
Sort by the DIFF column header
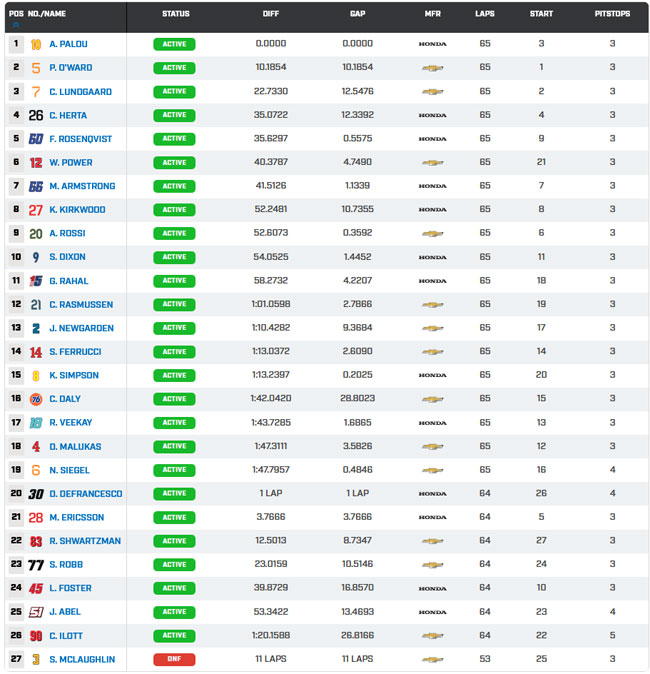271,14
